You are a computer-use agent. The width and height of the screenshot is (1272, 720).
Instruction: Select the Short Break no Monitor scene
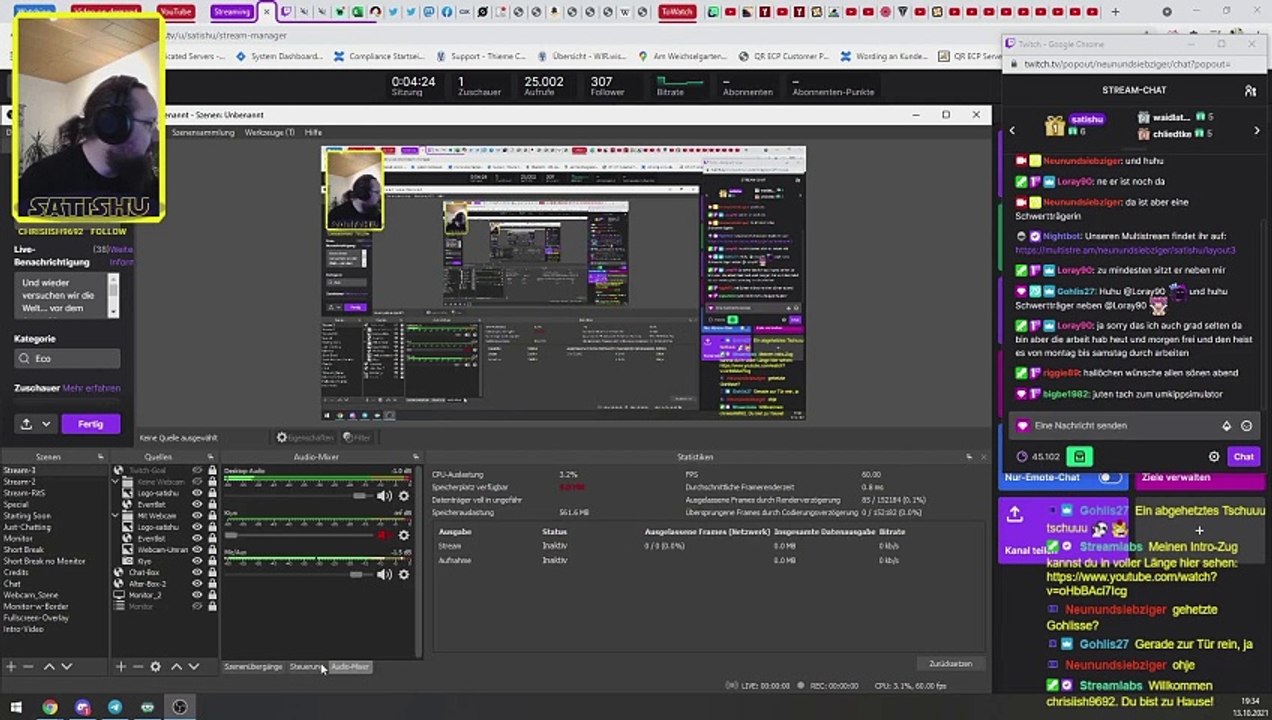coord(44,561)
